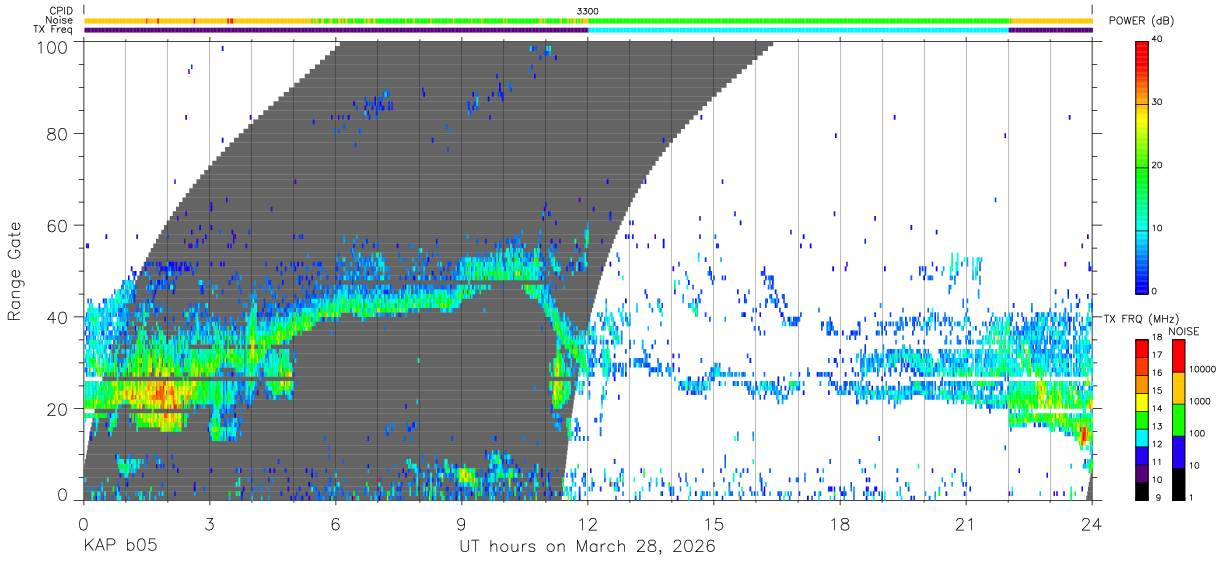This screenshot has height=567, width=1228.
Task: Click the "NOISE" legend title
Action: 1186,330
